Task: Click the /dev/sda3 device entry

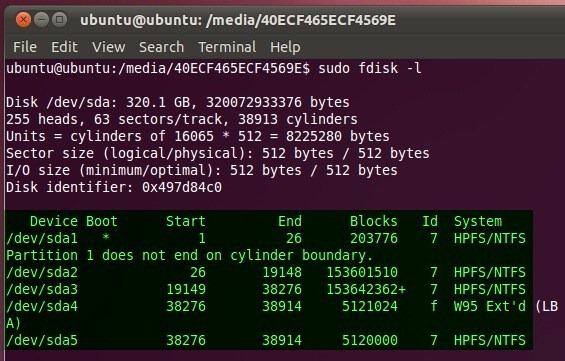Action: (x=42, y=289)
